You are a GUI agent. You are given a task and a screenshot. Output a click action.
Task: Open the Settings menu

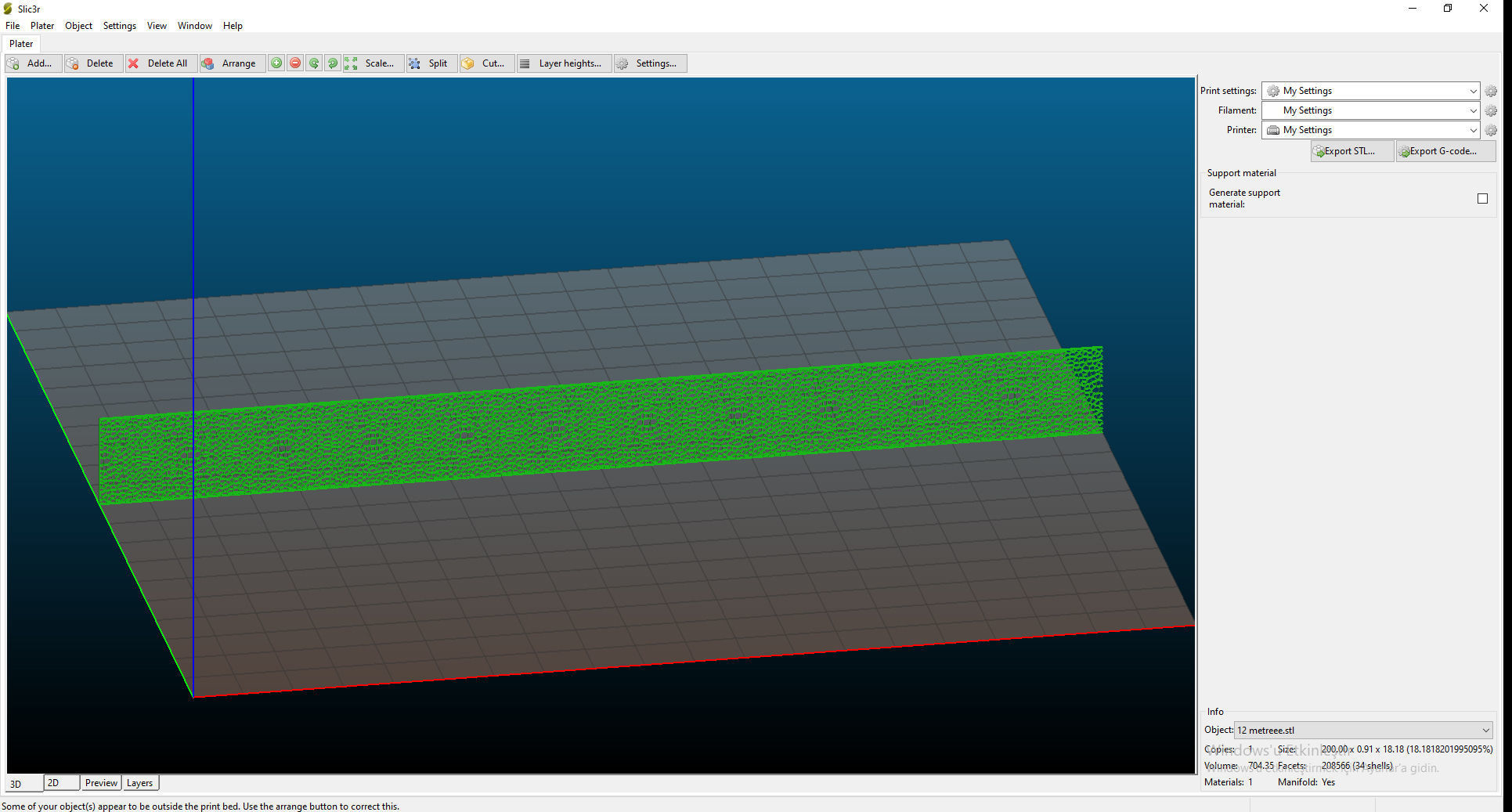(x=120, y=26)
